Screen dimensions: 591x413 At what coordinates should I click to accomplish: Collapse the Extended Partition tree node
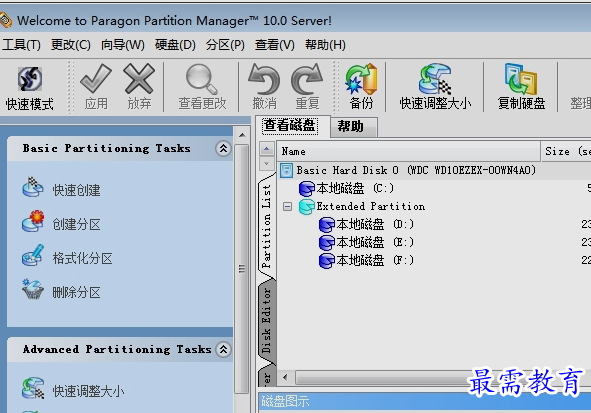point(287,206)
